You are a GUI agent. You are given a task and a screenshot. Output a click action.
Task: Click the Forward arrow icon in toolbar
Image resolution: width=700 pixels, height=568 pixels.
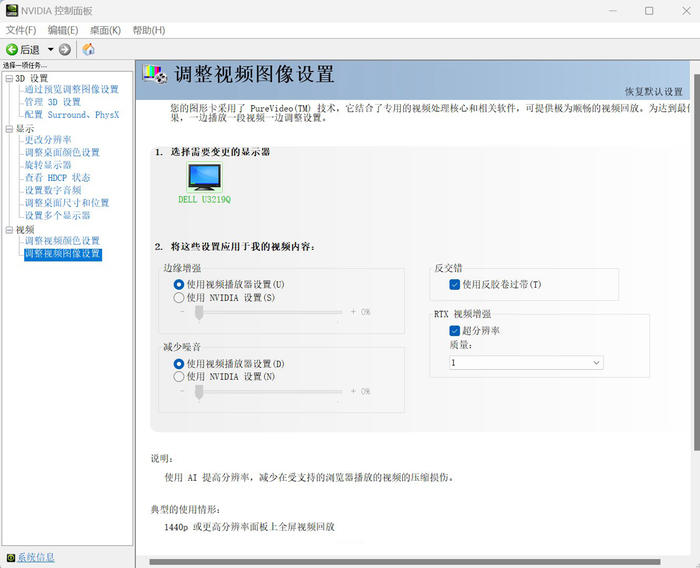65,49
